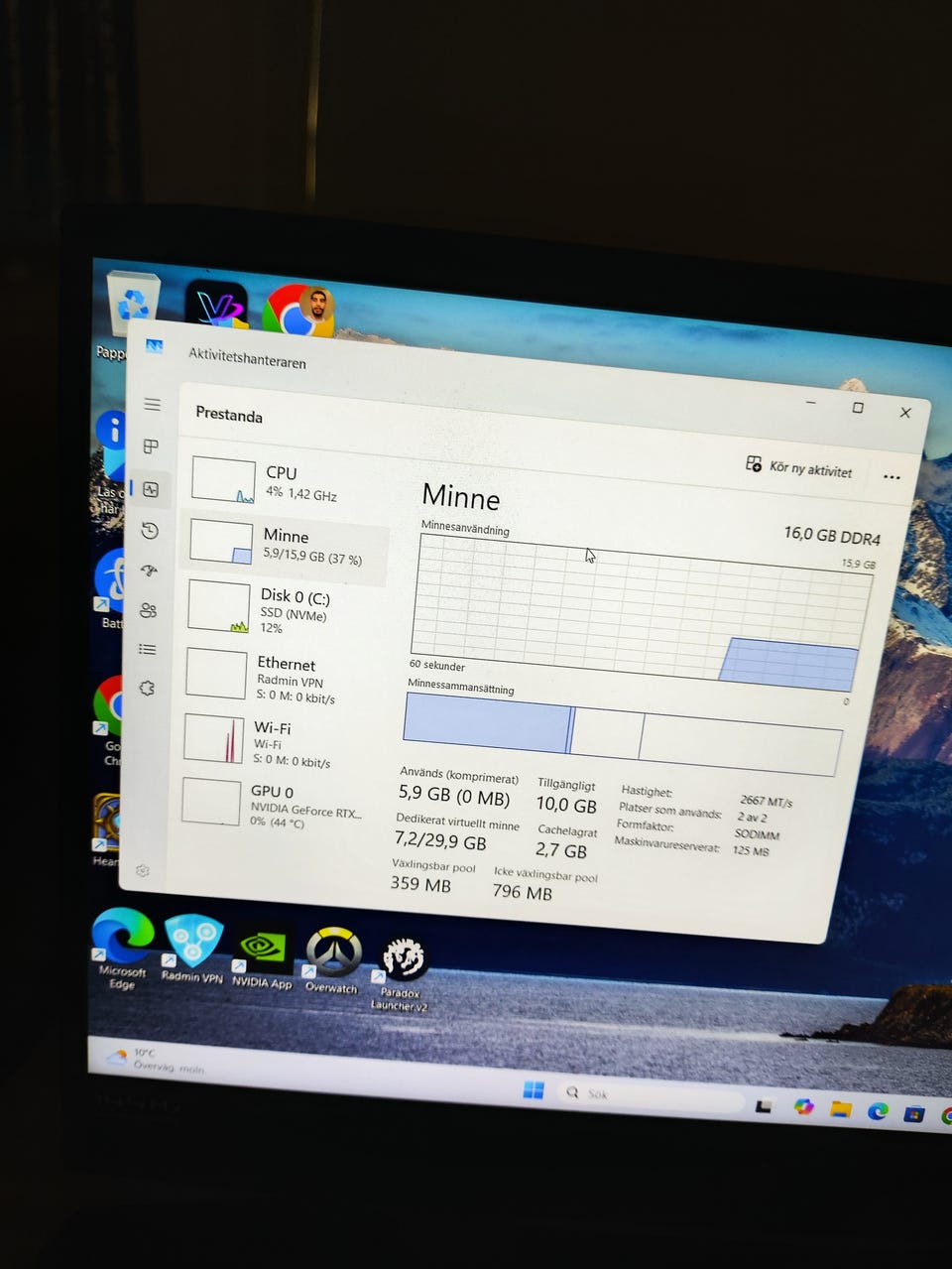
Task: Open the App history page icon
Action: pos(150,531)
